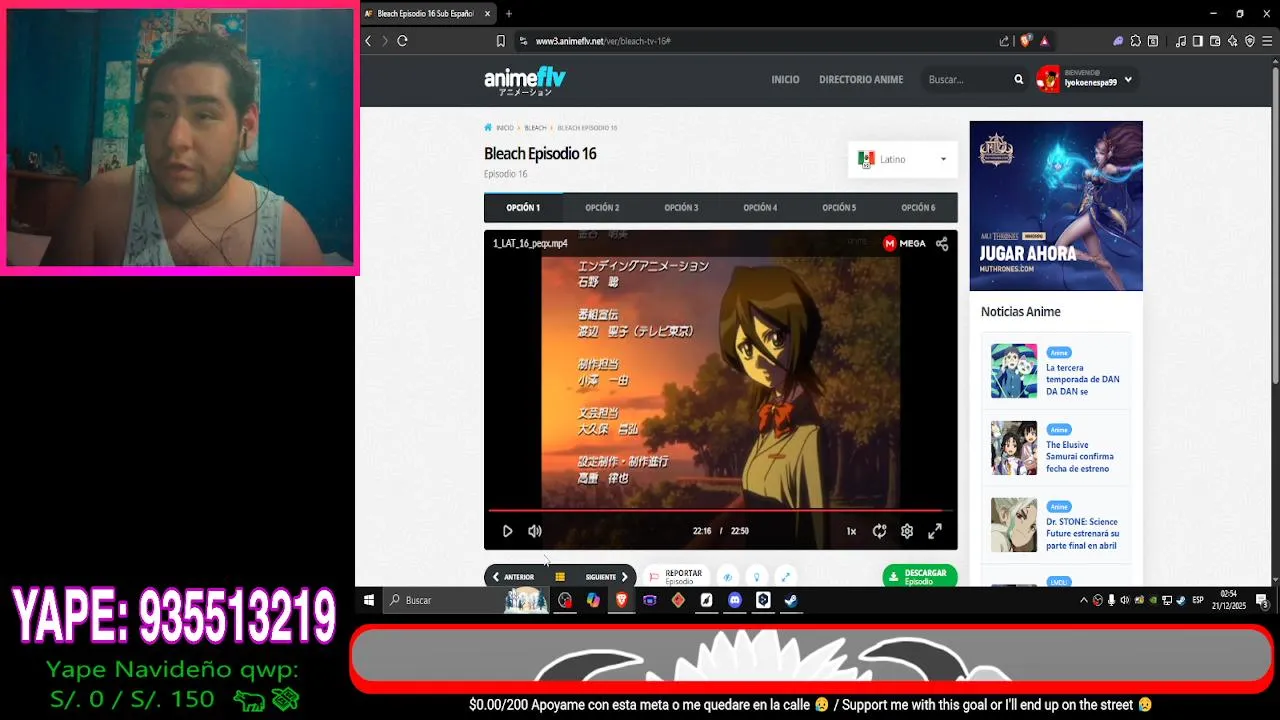1280x720 pixels.
Task: Open DIRECTORIO ANIME navigation link
Action: (x=861, y=79)
